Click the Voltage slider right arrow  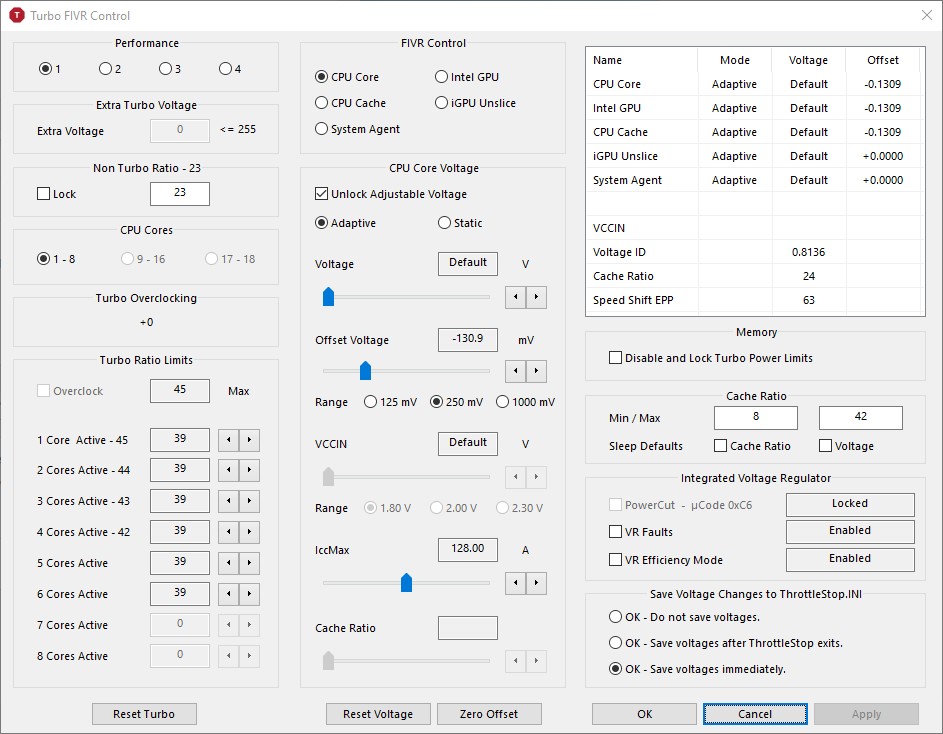coord(536,297)
